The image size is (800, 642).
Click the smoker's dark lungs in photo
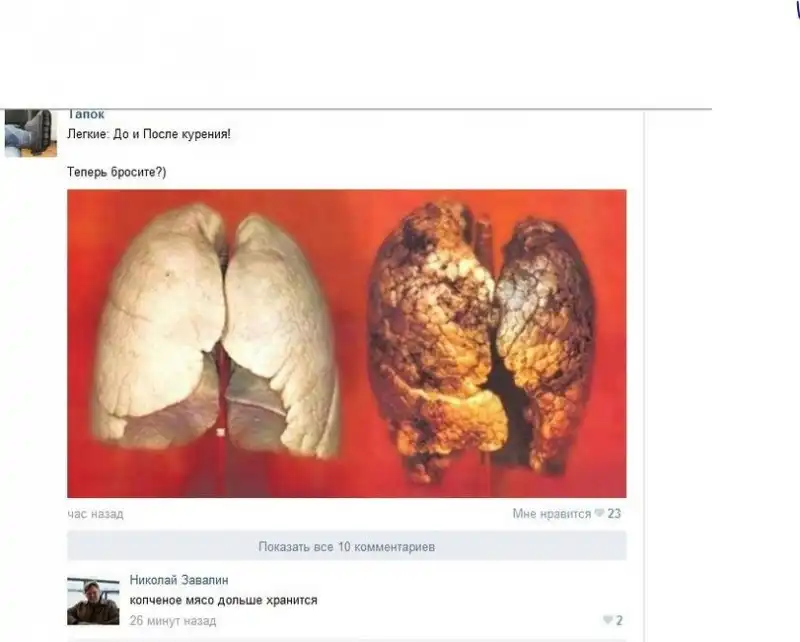(x=482, y=339)
